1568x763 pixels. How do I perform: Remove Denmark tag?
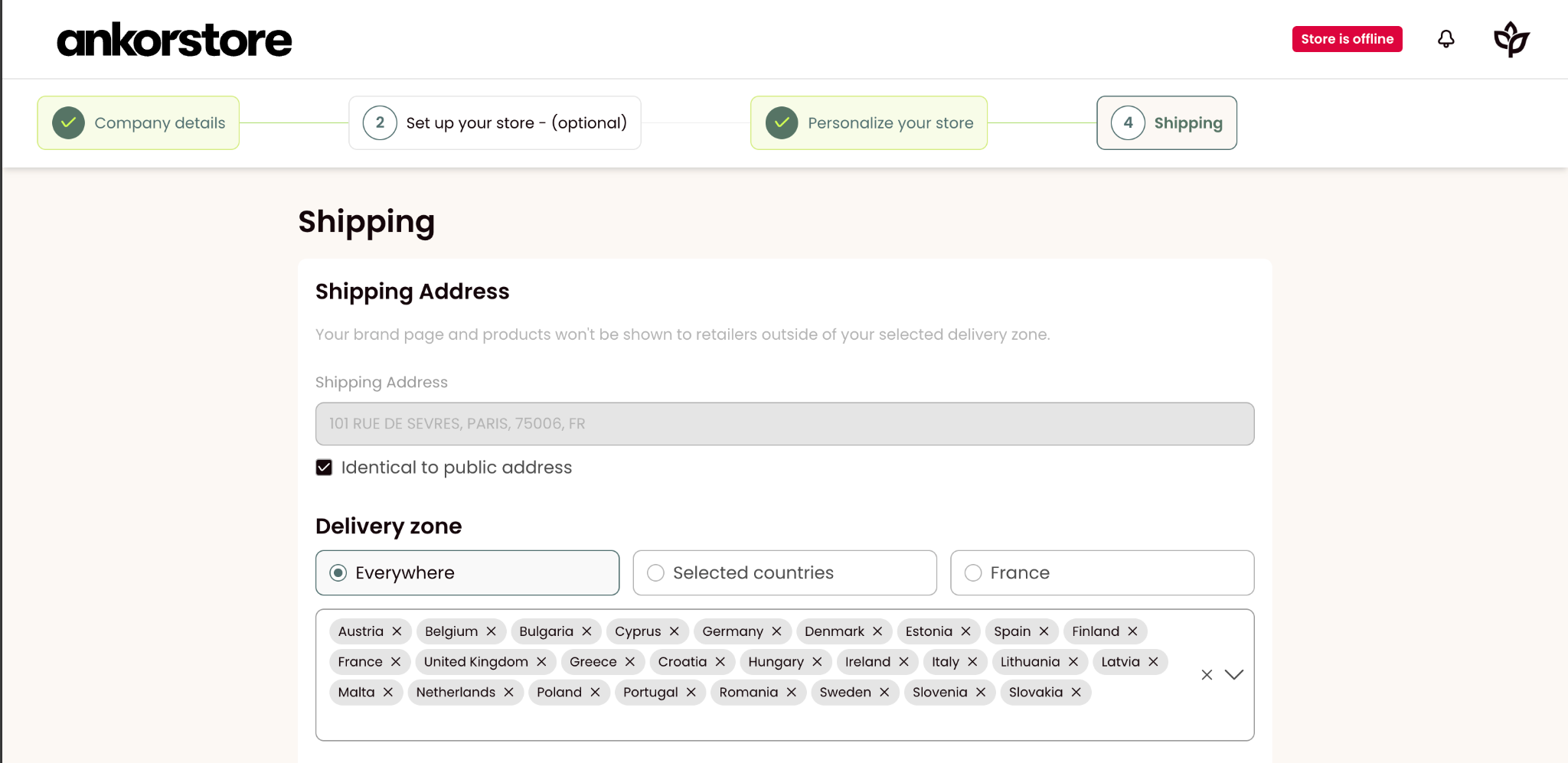(x=877, y=631)
